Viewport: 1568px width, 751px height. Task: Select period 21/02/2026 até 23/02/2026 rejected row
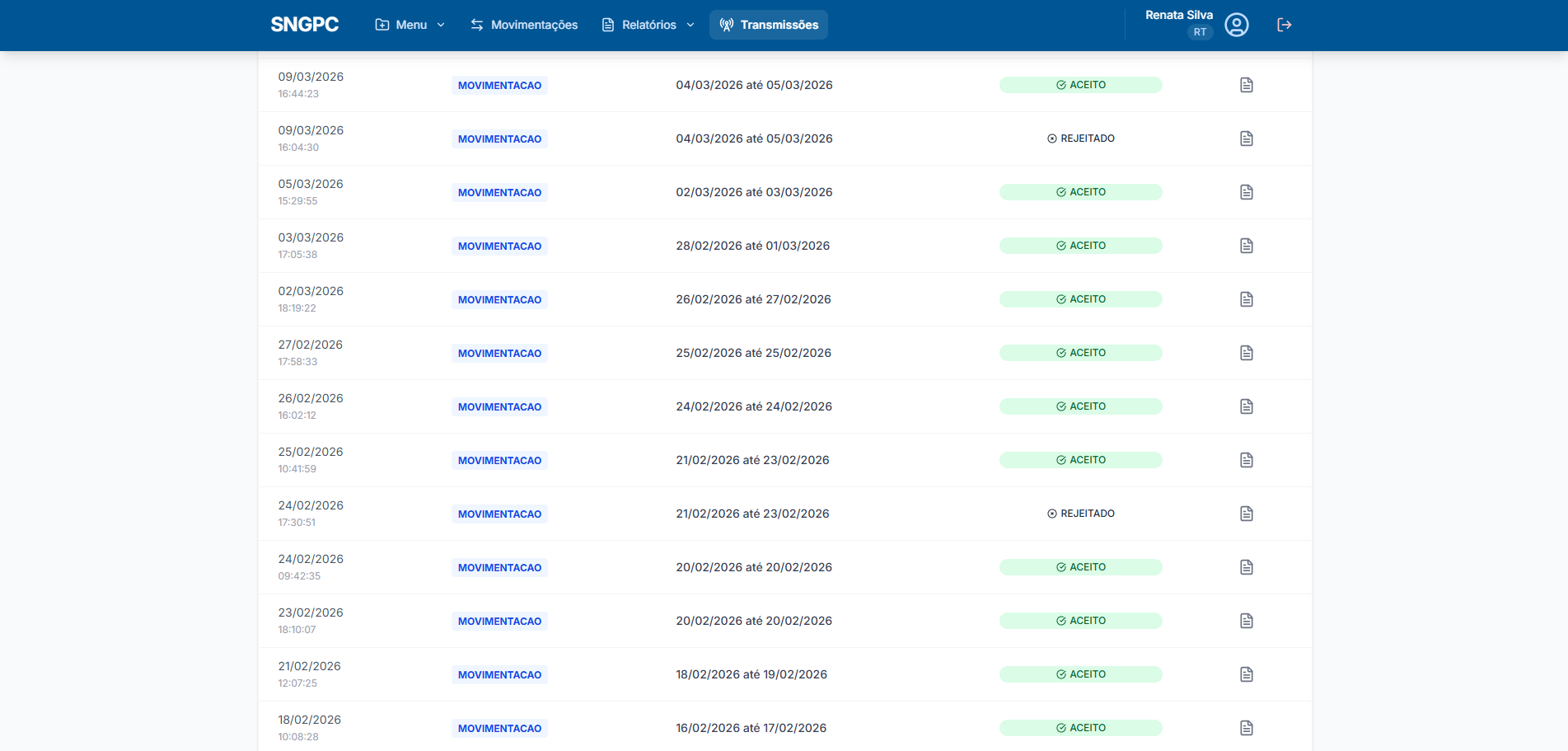point(752,514)
